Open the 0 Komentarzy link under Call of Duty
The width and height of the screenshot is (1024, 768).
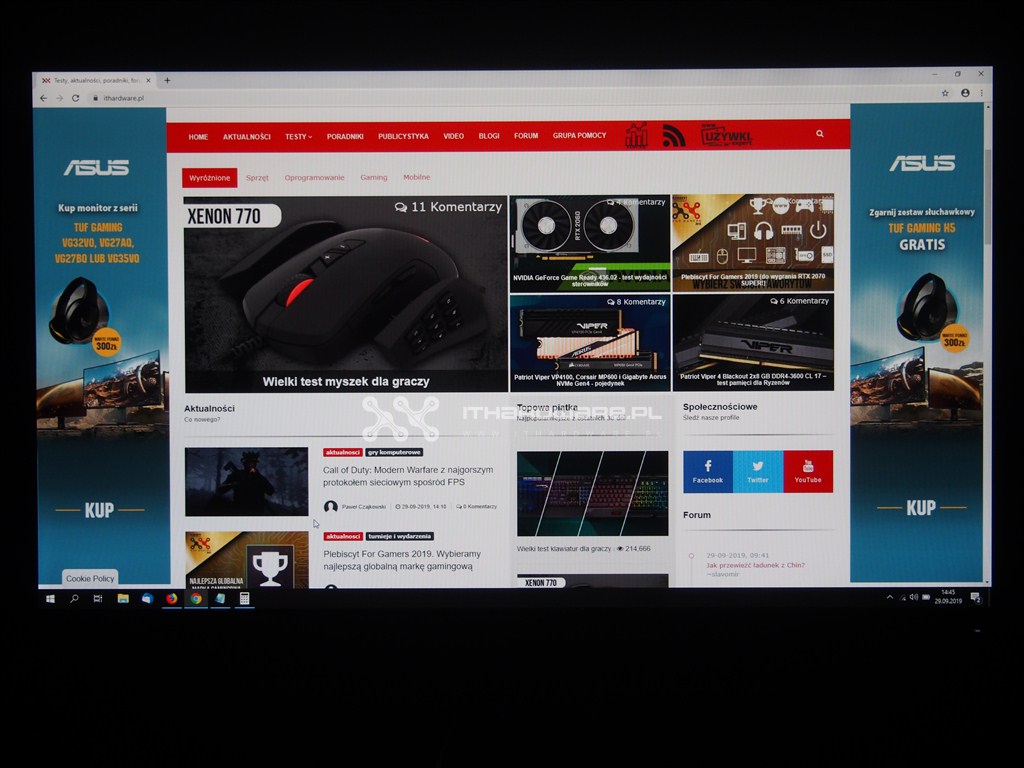tap(477, 507)
